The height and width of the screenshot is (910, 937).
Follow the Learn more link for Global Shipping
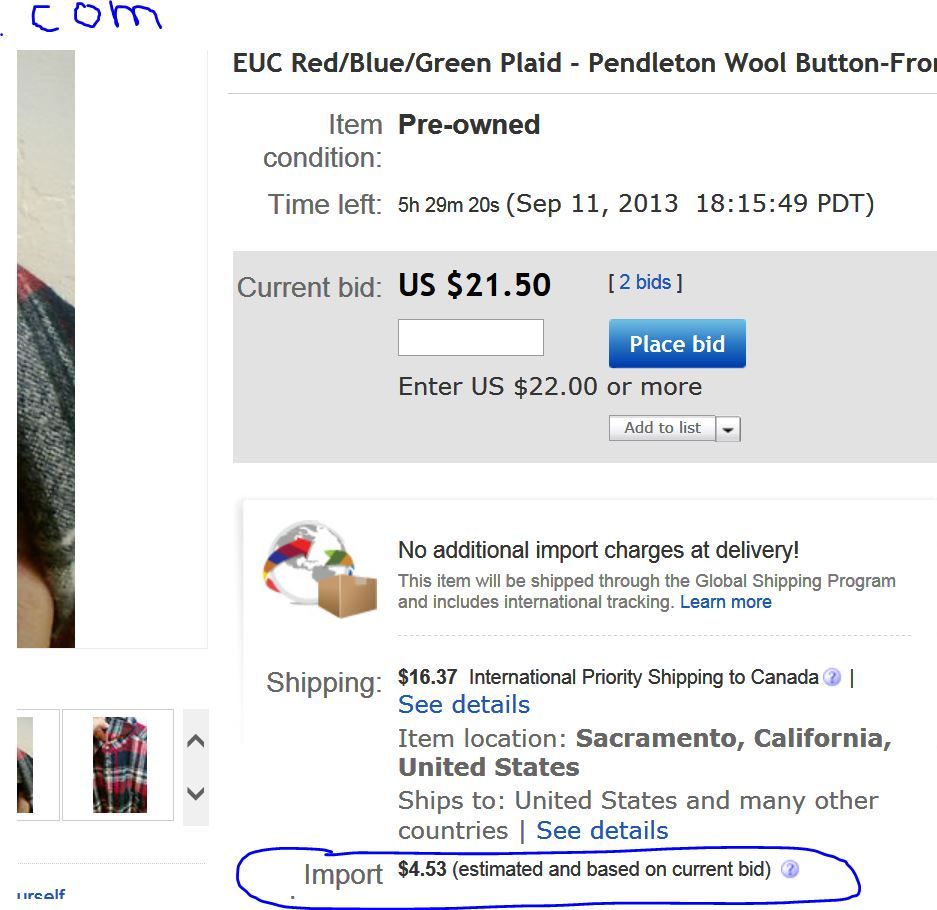coord(725,602)
